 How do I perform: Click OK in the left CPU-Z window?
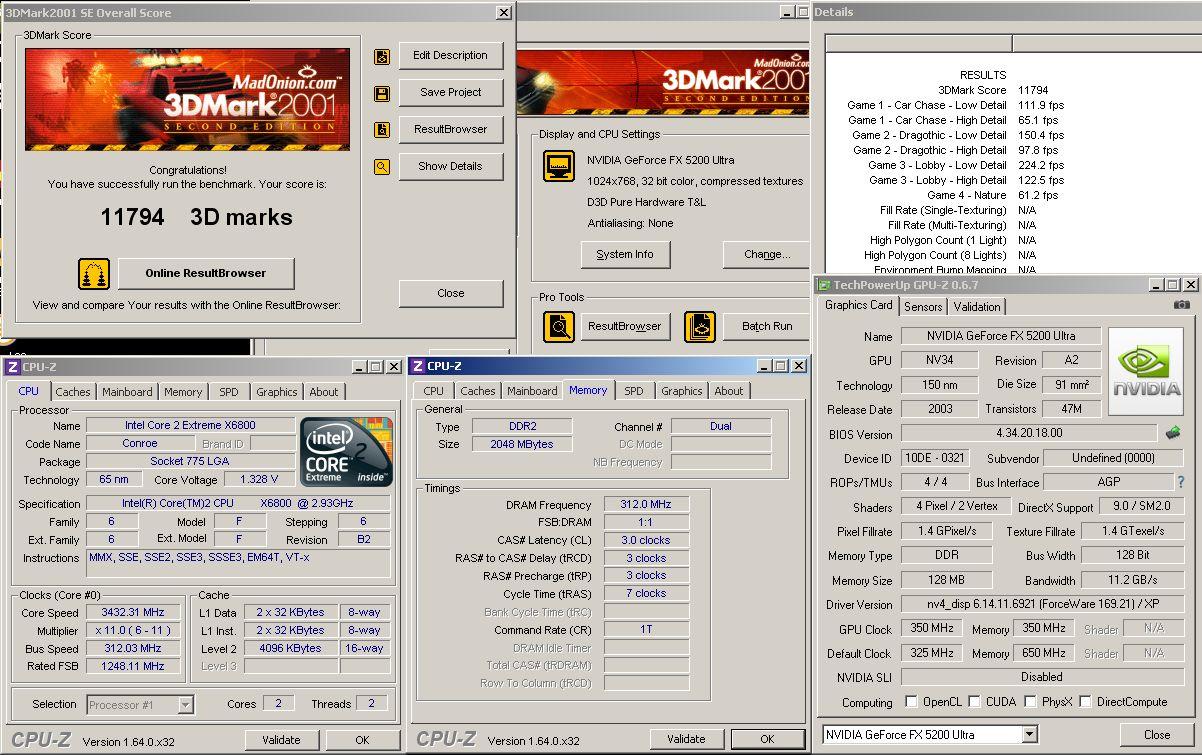362,740
